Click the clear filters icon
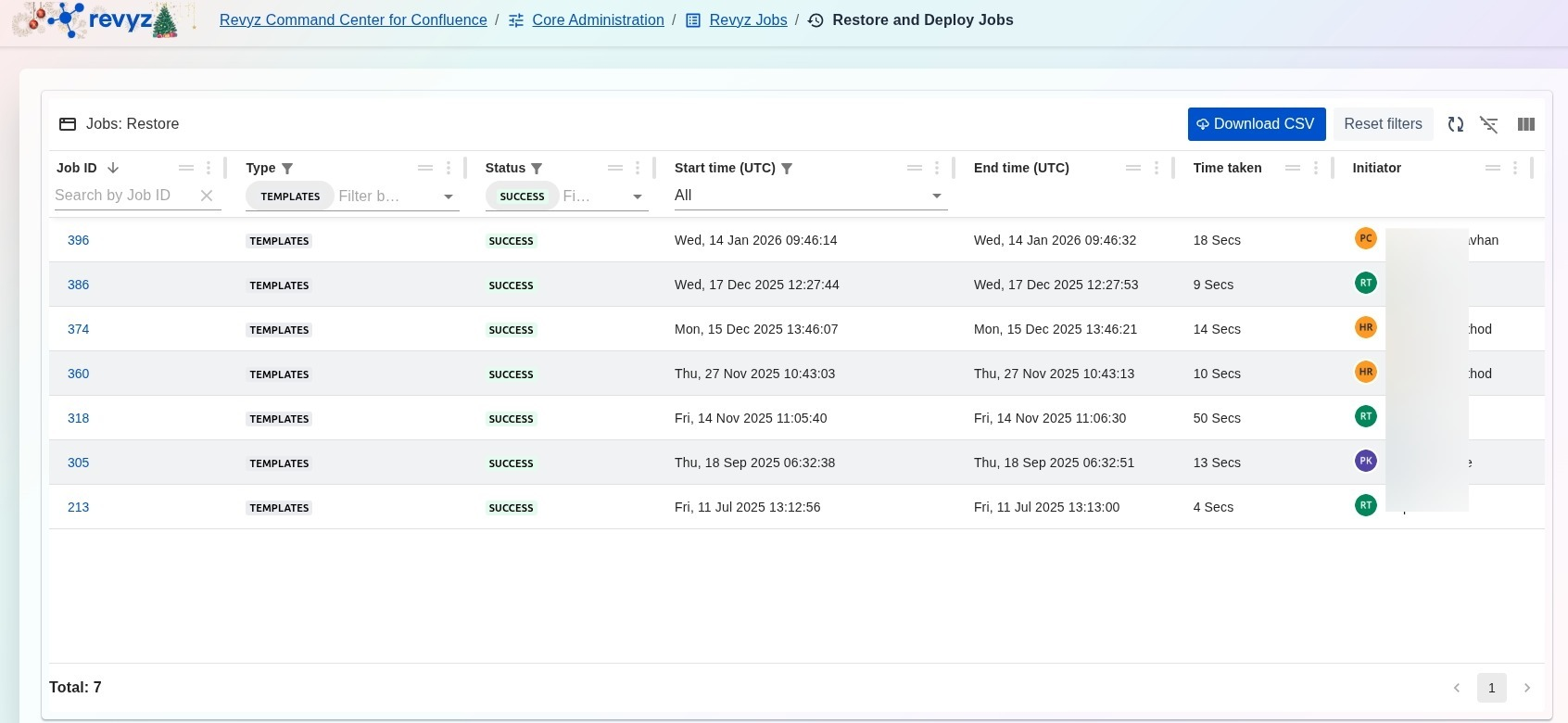Image resolution: width=1568 pixels, height=723 pixels. [x=1489, y=124]
